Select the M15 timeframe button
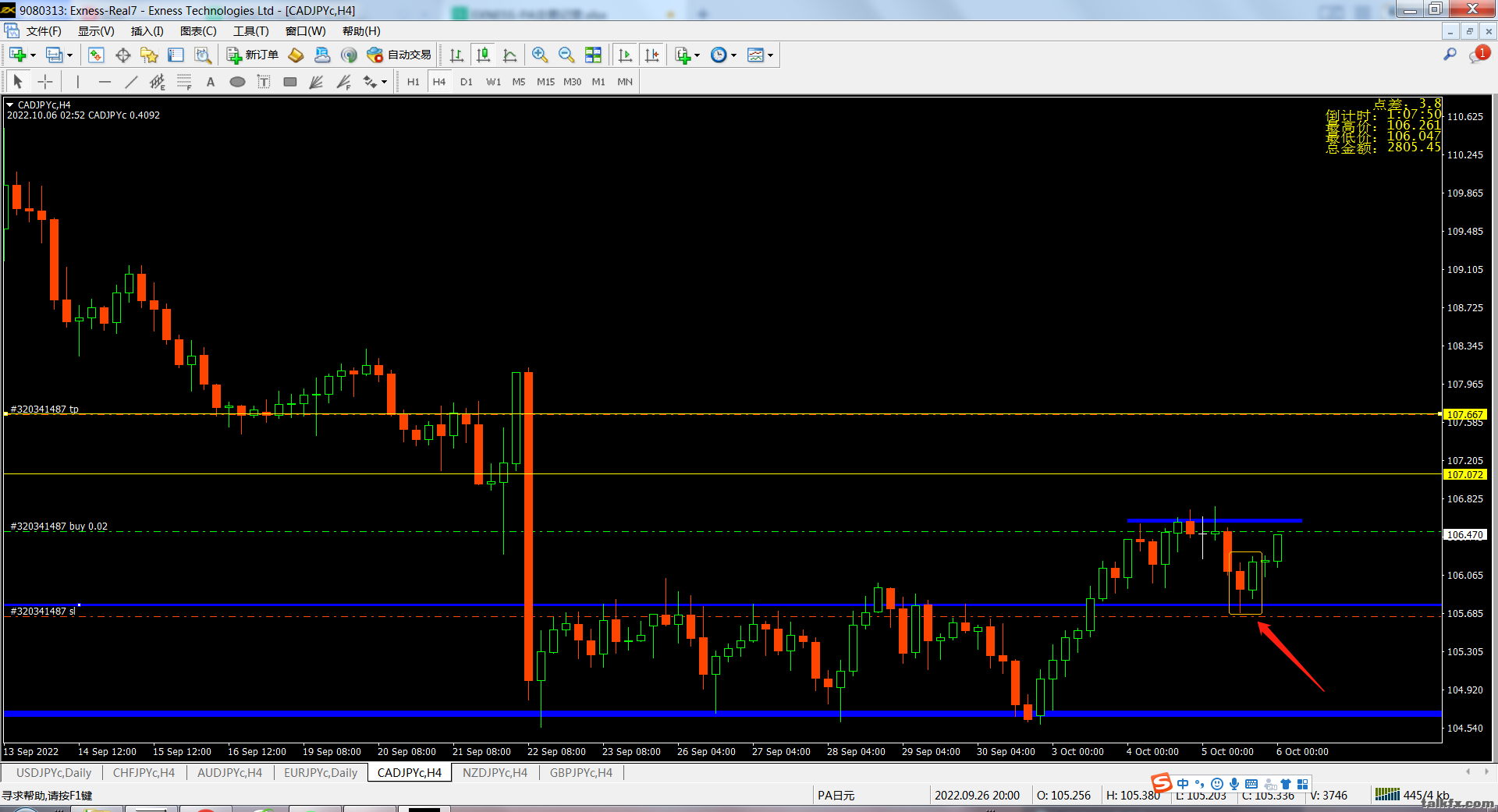1498x812 pixels. coord(545,81)
